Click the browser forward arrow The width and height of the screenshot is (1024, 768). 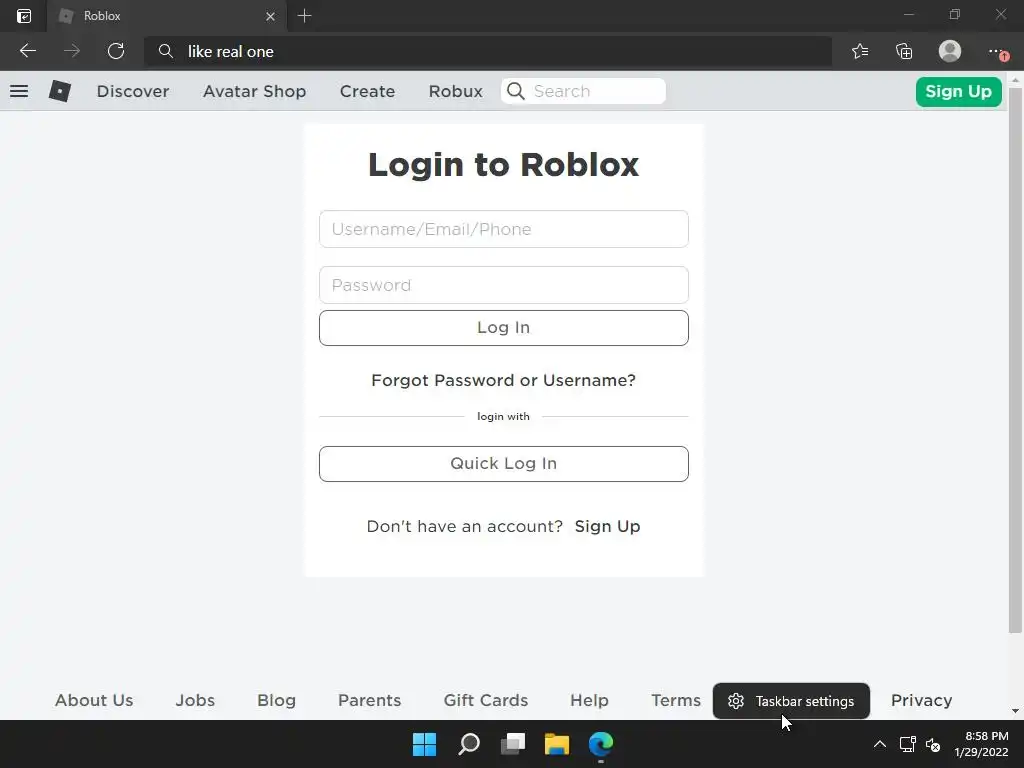72,51
